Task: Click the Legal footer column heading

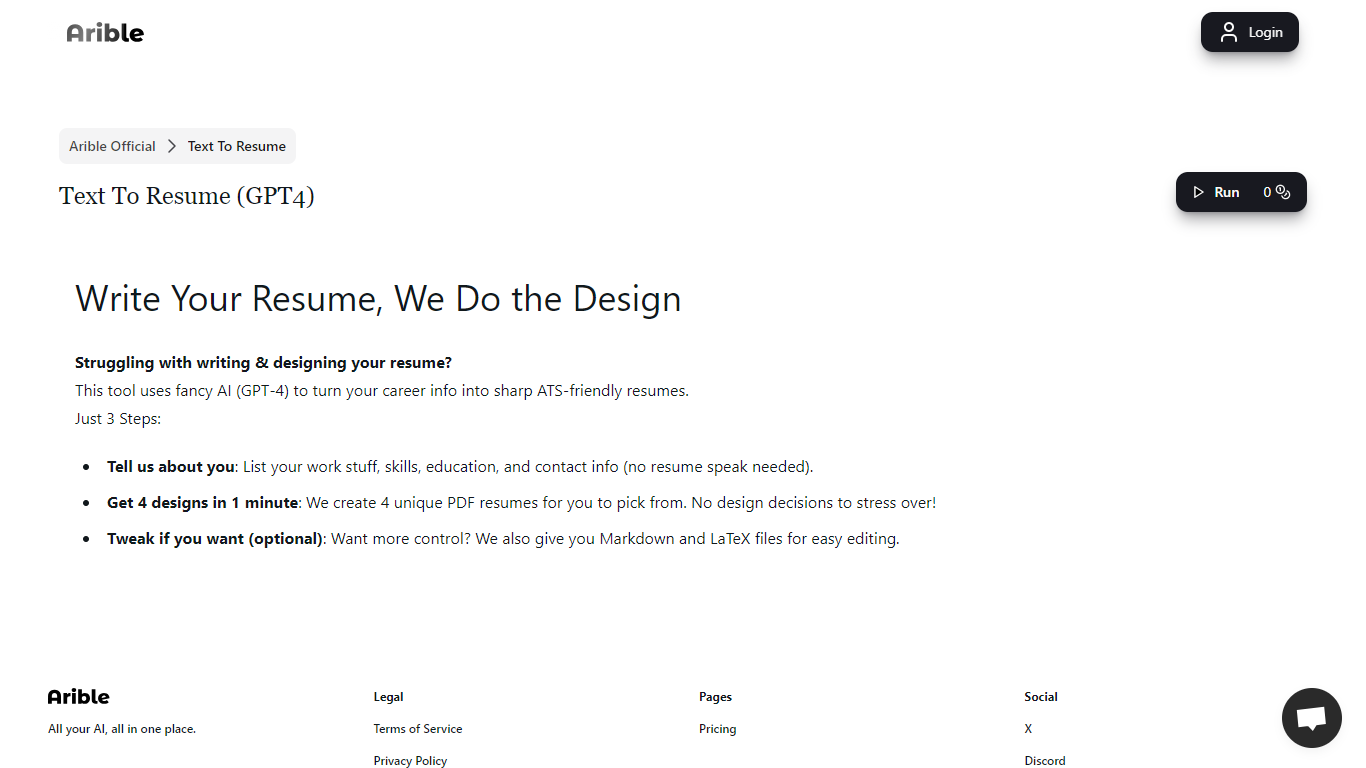Action: (388, 697)
